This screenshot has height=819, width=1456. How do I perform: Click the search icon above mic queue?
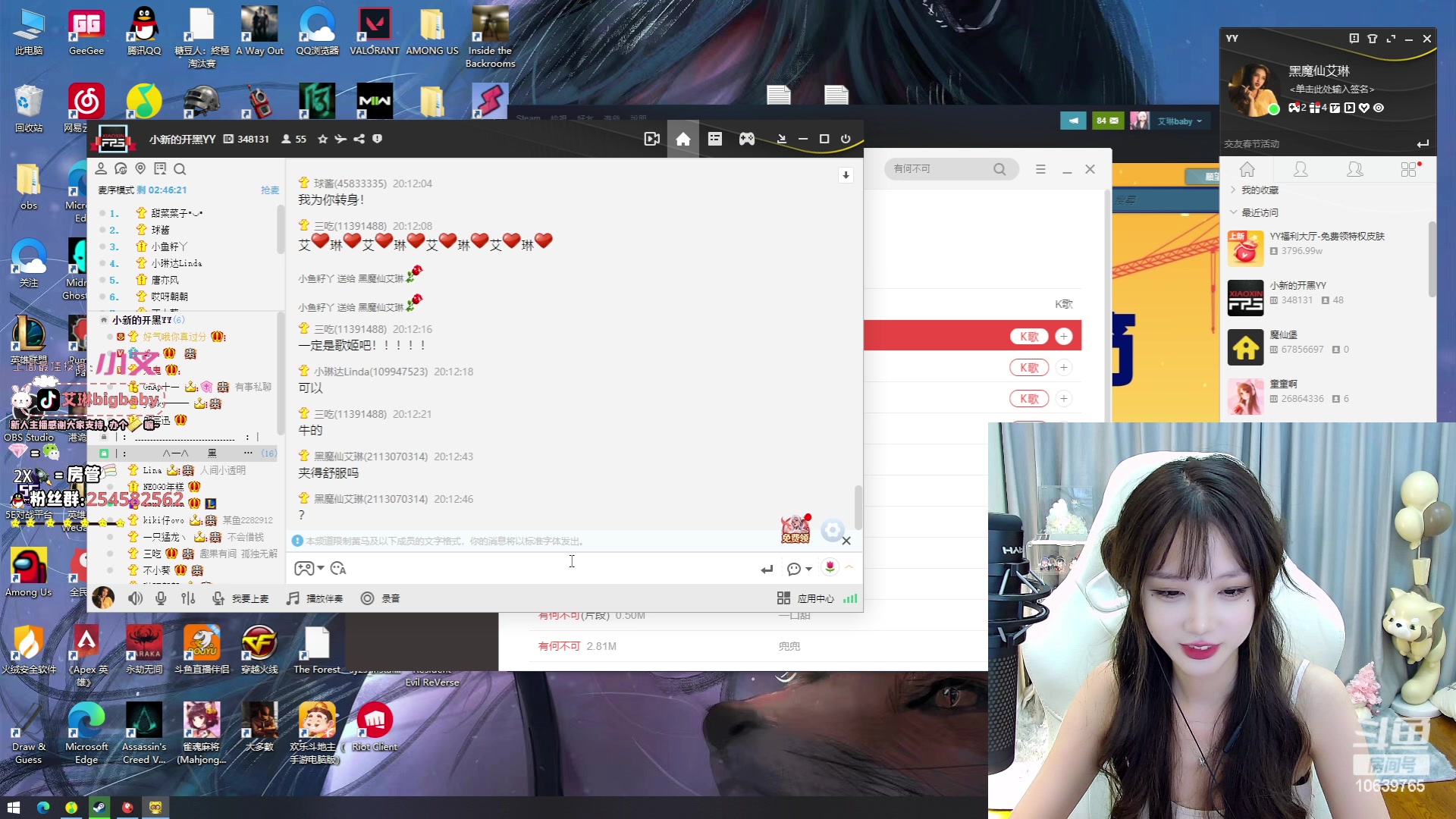[x=180, y=168]
